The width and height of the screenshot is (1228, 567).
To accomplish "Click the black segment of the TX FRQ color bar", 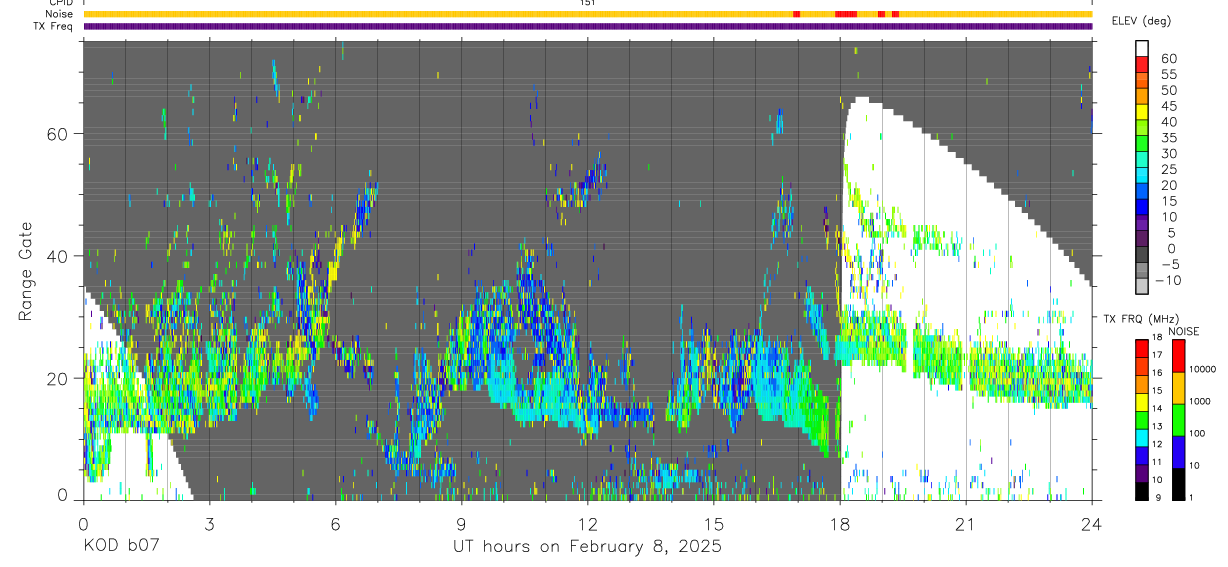I will 1141,491.
